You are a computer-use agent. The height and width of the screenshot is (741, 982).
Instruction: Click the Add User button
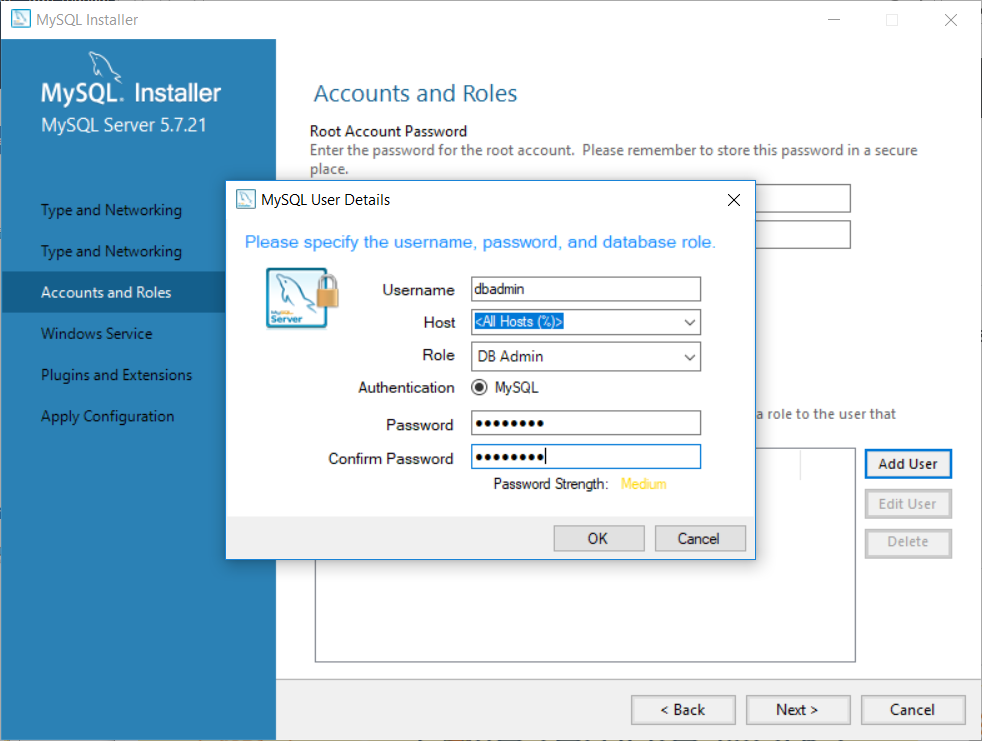pyautogui.click(x=907, y=464)
